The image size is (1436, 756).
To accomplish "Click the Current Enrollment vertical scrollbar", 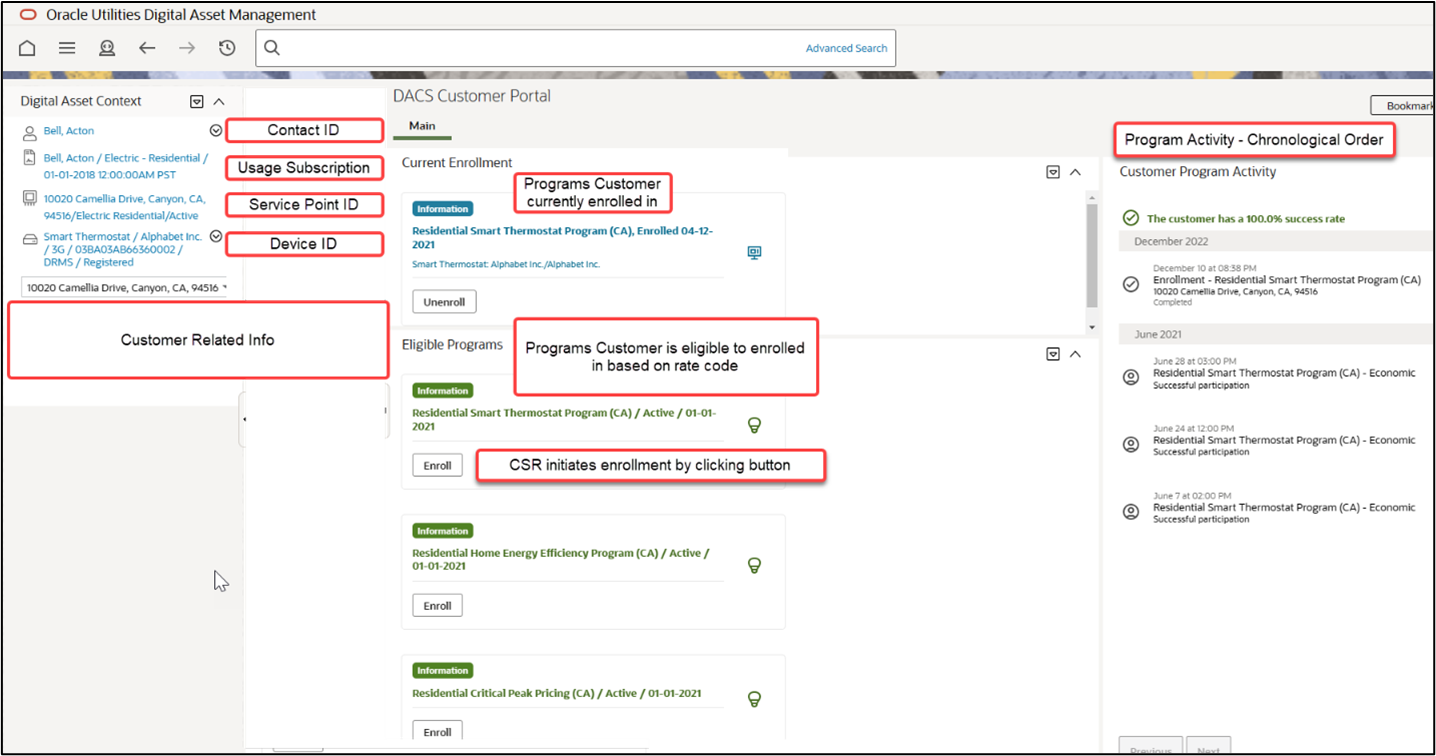I will 1092,250.
